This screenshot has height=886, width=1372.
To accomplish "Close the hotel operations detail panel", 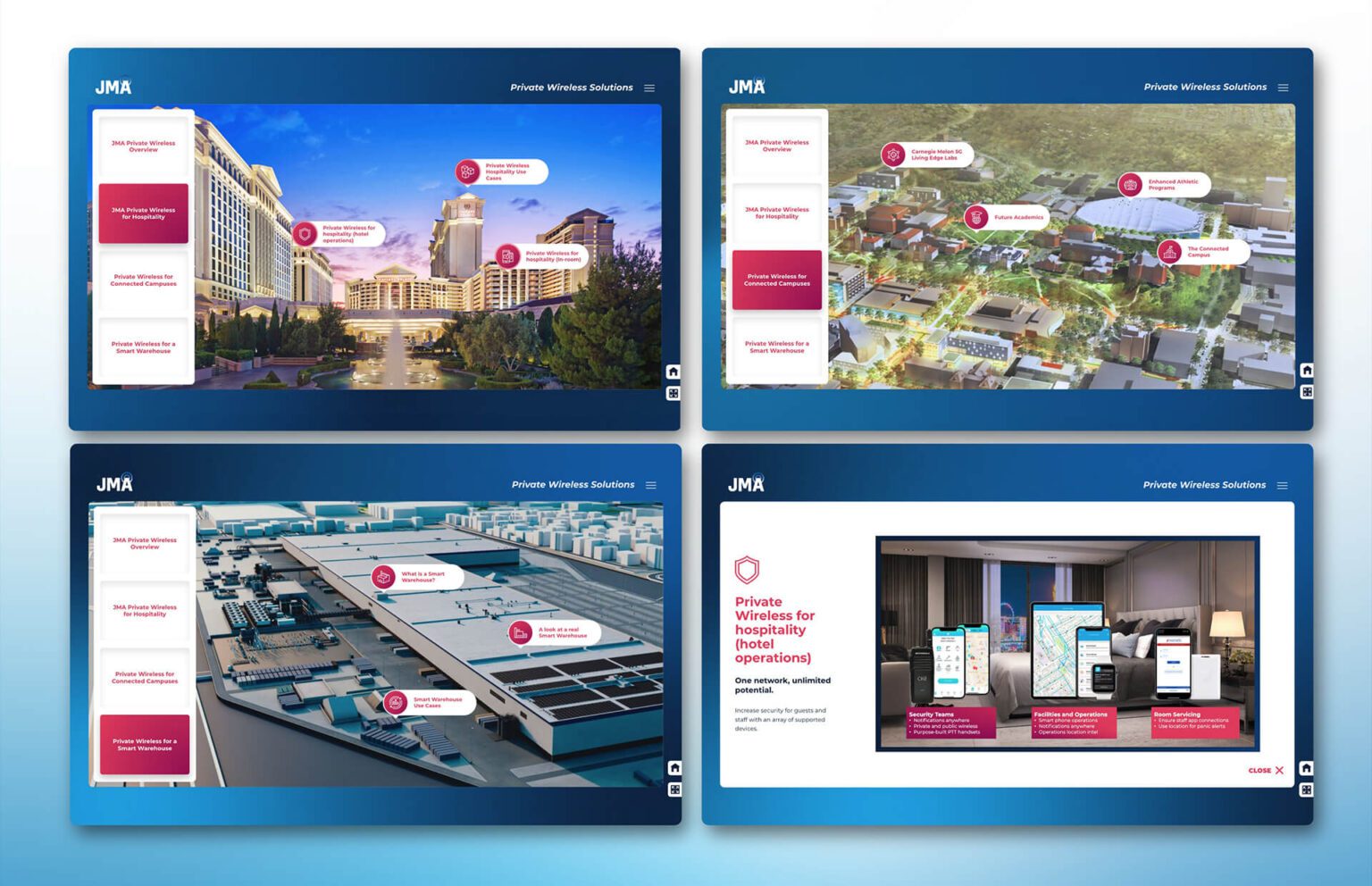I will tap(1266, 770).
